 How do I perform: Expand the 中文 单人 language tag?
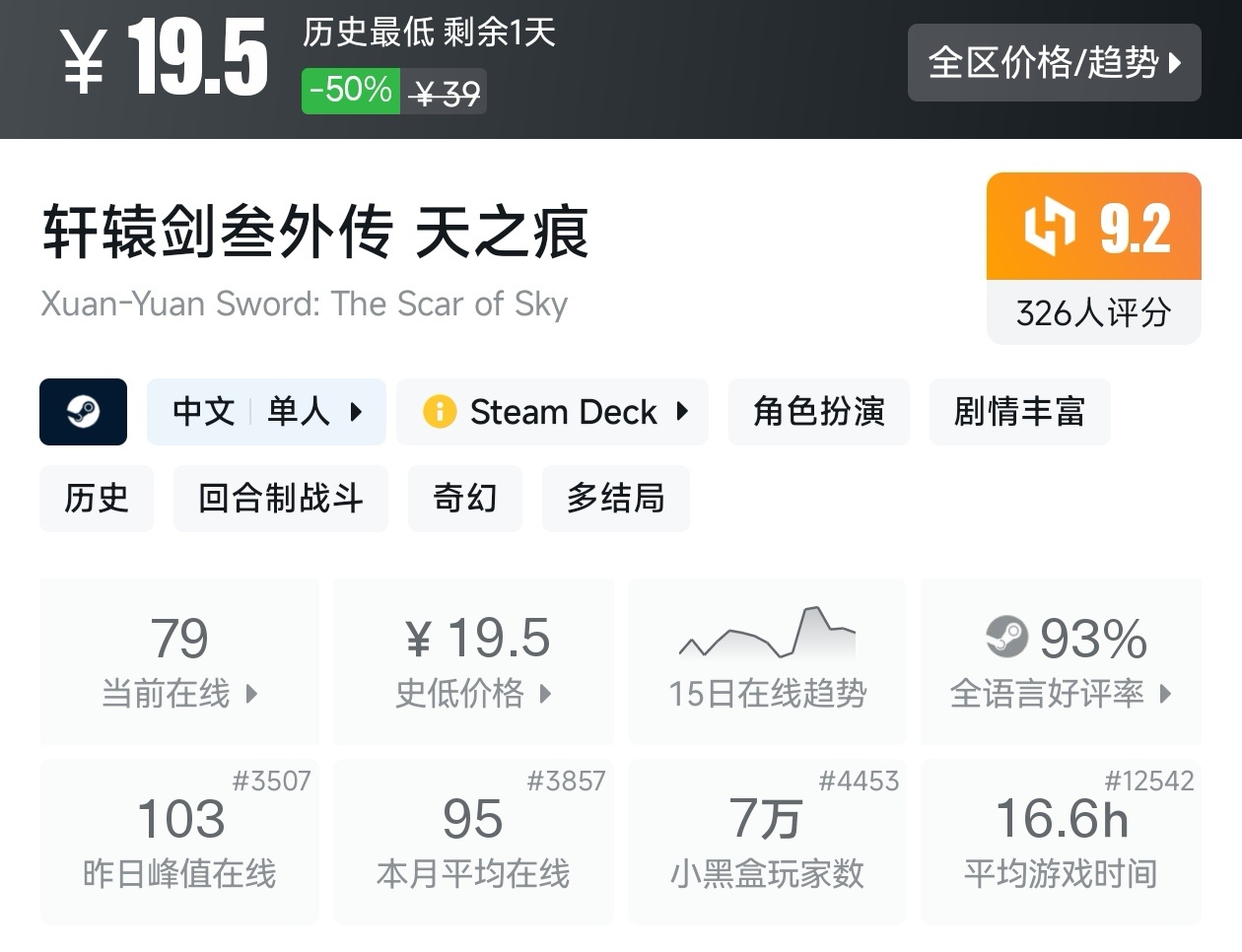pyautogui.click(x=266, y=412)
